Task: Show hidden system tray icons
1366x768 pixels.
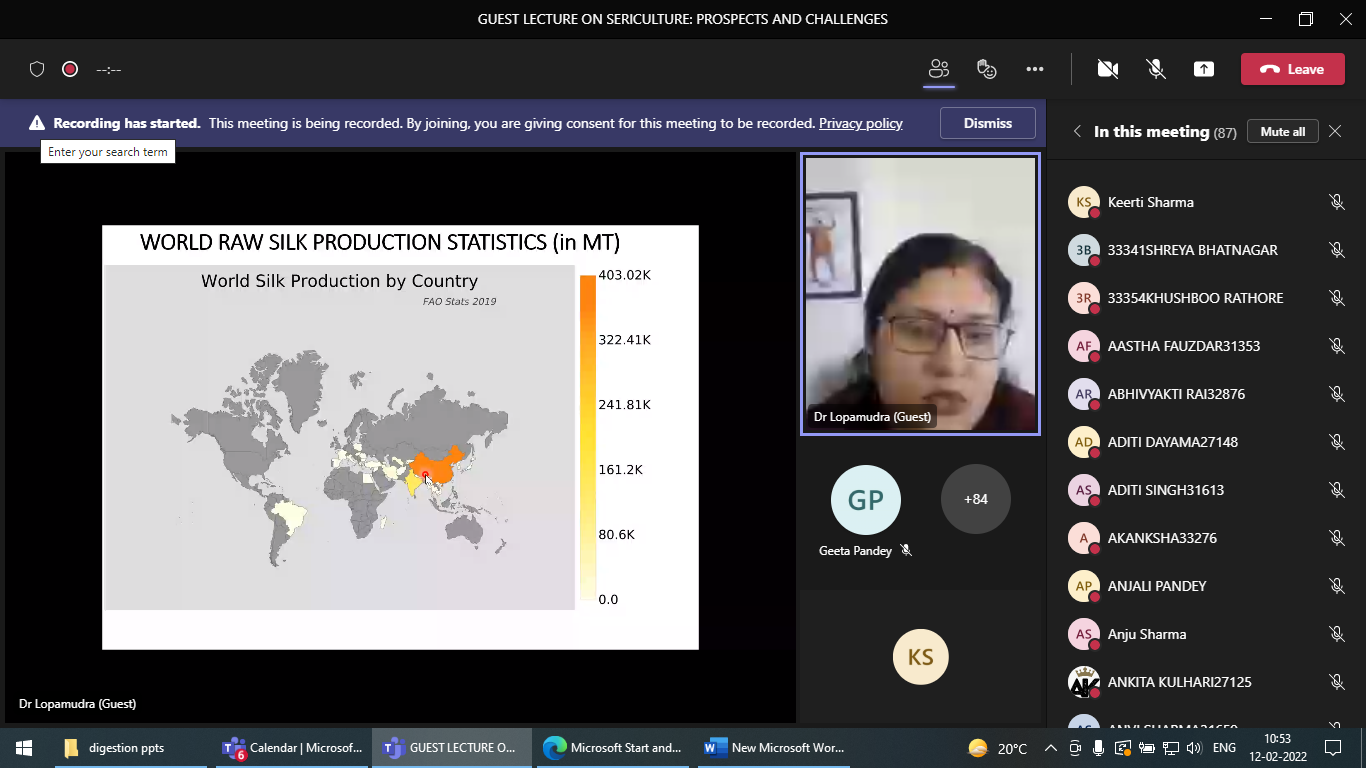Action: [x=1050, y=748]
